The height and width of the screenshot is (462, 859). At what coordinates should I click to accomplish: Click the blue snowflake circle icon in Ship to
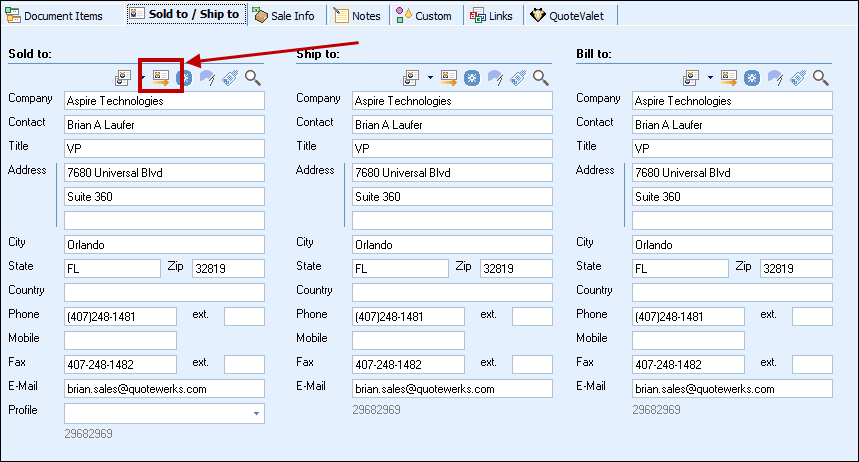(472, 77)
